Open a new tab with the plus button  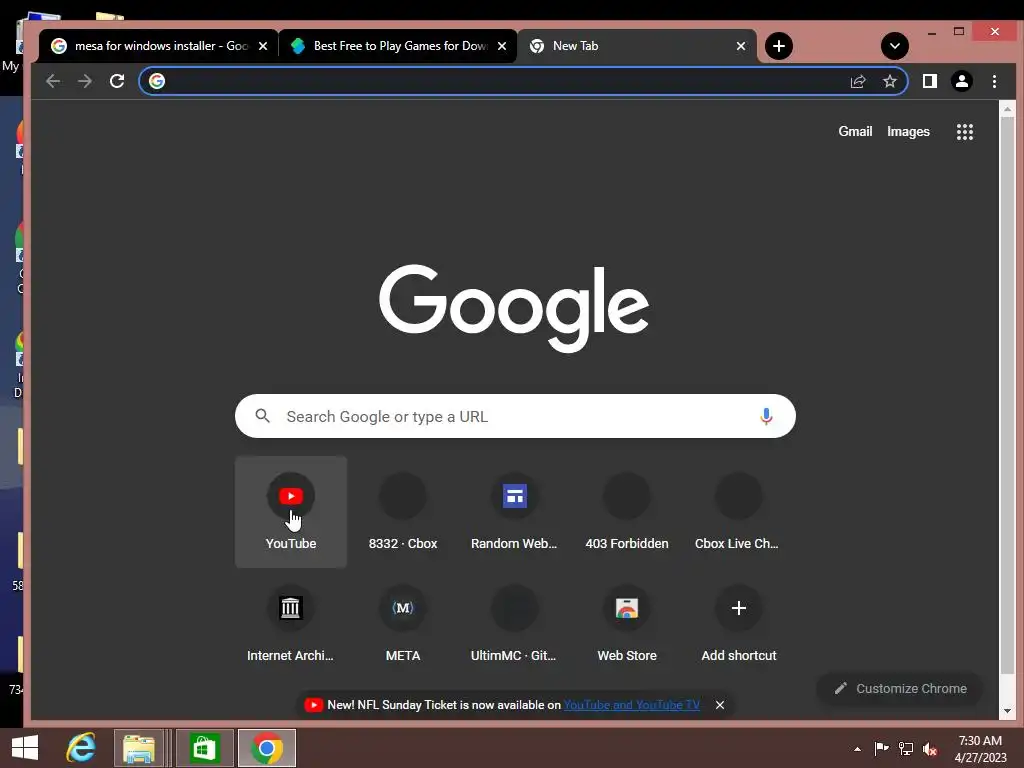(778, 46)
